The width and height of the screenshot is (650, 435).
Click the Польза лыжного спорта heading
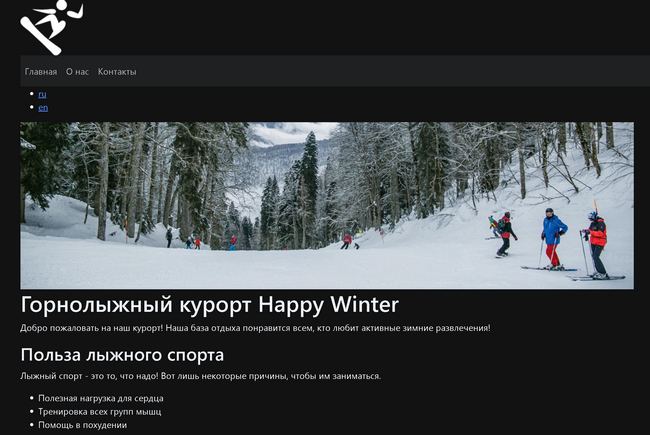pos(122,355)
